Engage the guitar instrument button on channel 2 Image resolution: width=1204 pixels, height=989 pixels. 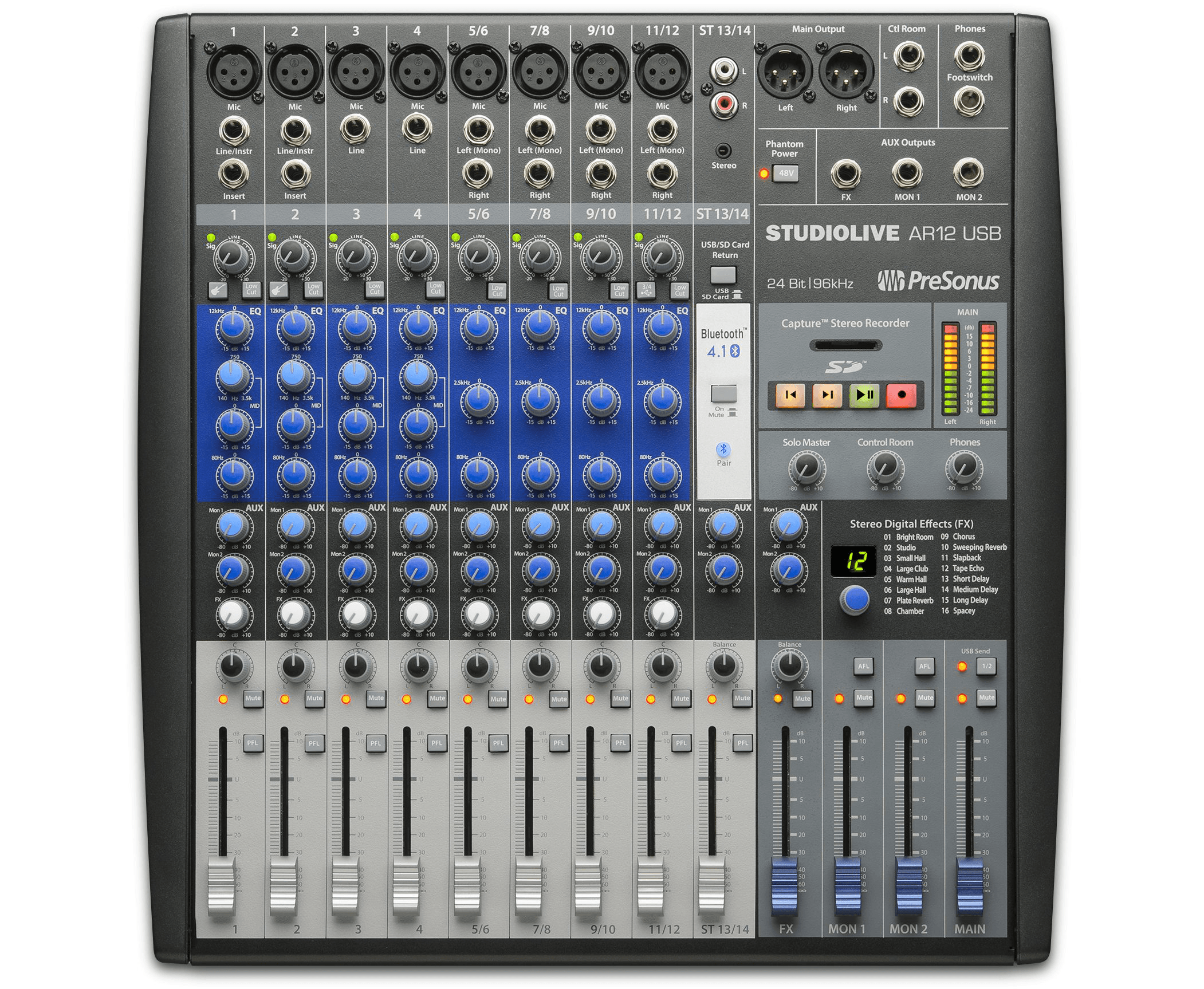(279, 290)
